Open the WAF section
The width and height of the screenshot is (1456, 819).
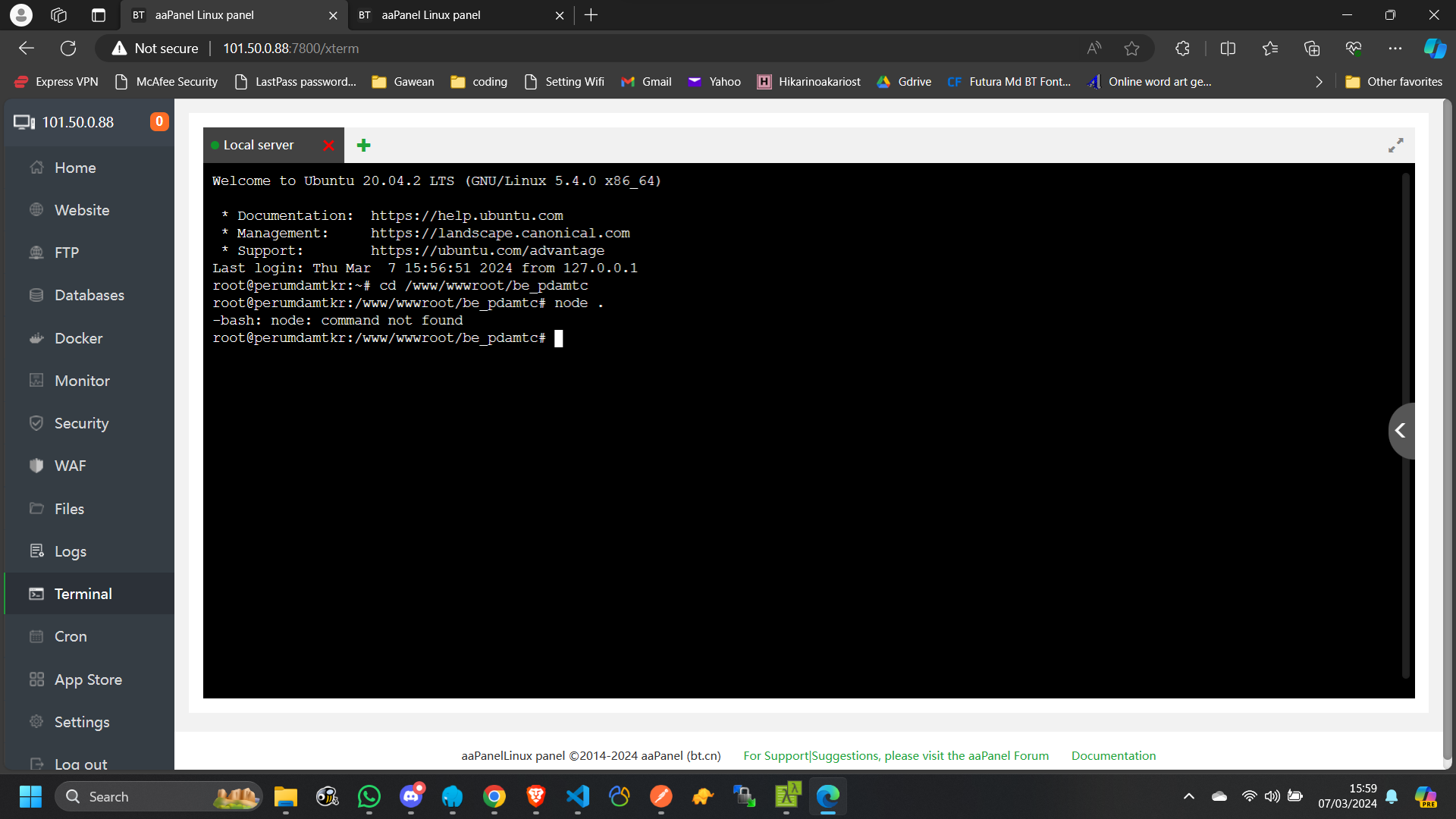(x=72, y=465)
